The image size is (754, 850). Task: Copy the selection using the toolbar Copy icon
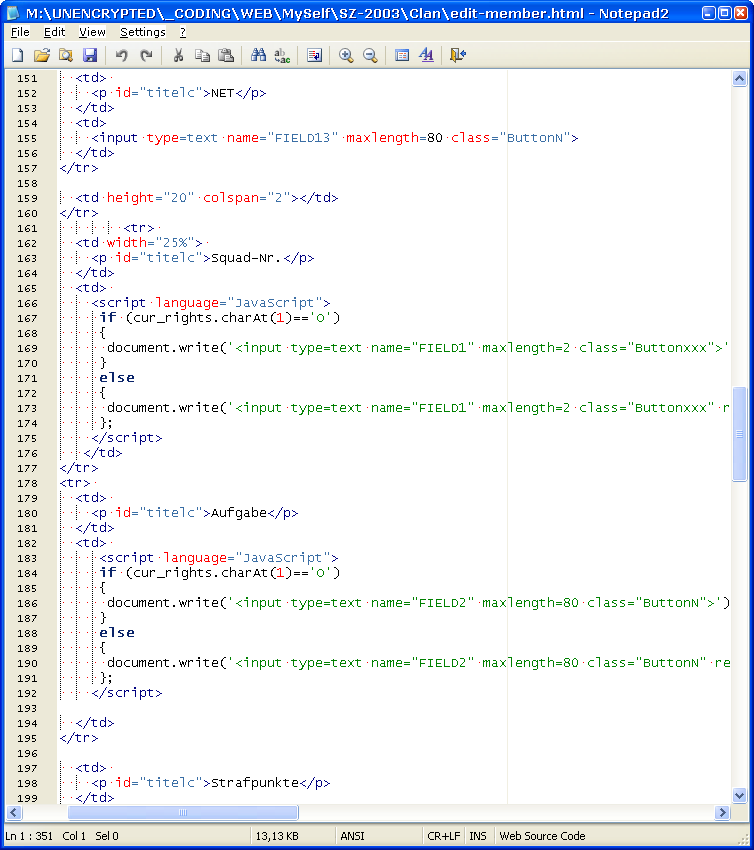click(x=202, y=55)
